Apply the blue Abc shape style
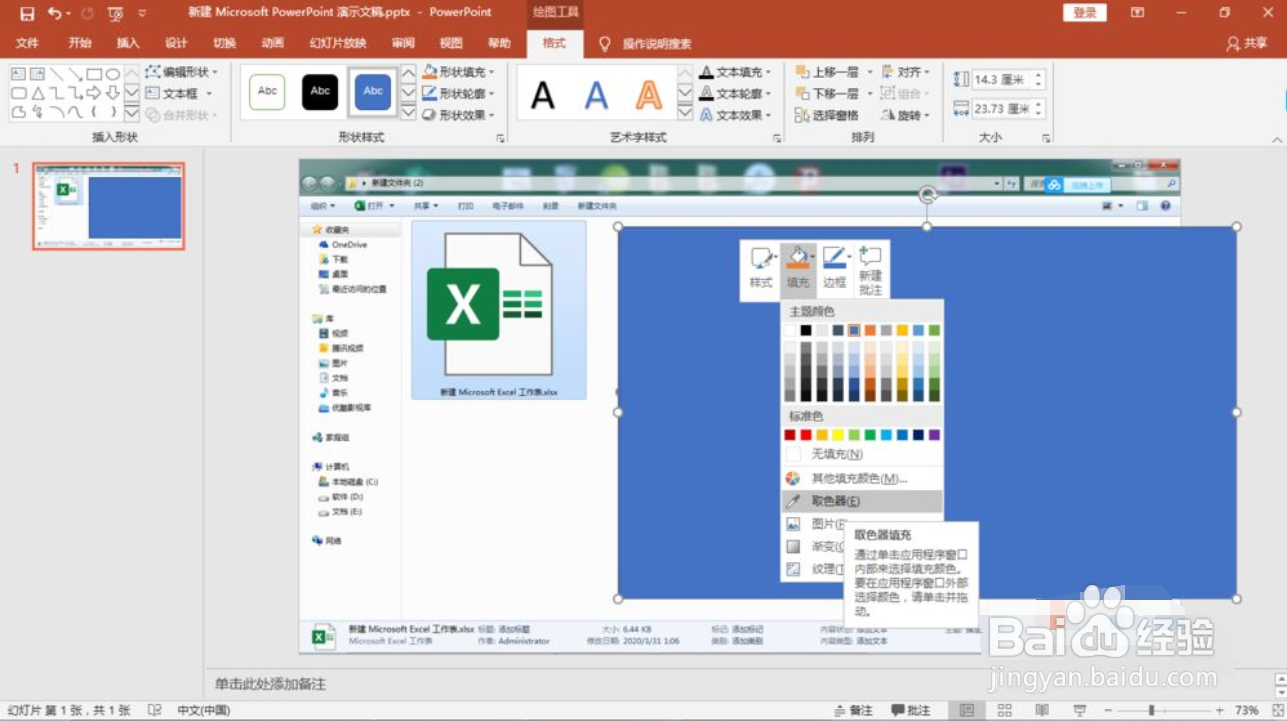The image size is (1287, 721). pyautogui.click(x=373, y=91)
